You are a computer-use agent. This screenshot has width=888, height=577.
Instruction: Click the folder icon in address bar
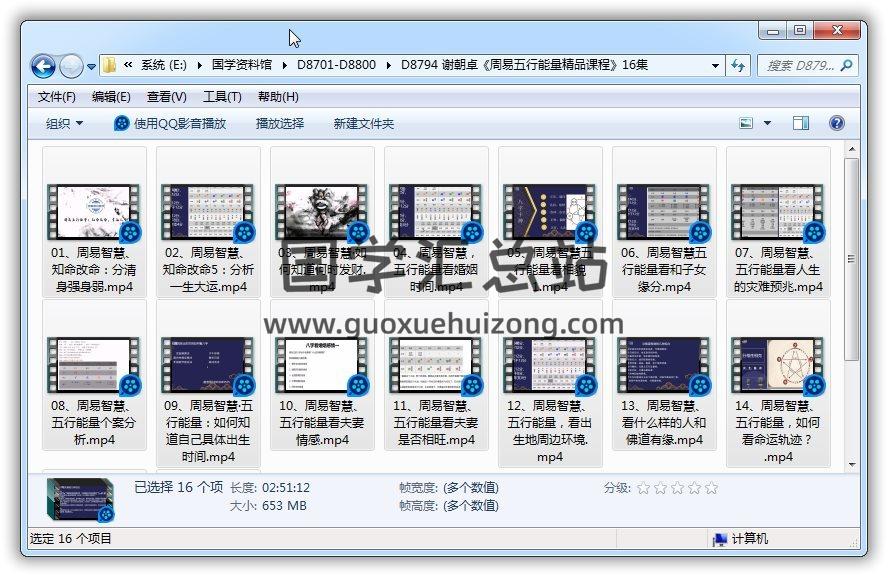point(109,65)
